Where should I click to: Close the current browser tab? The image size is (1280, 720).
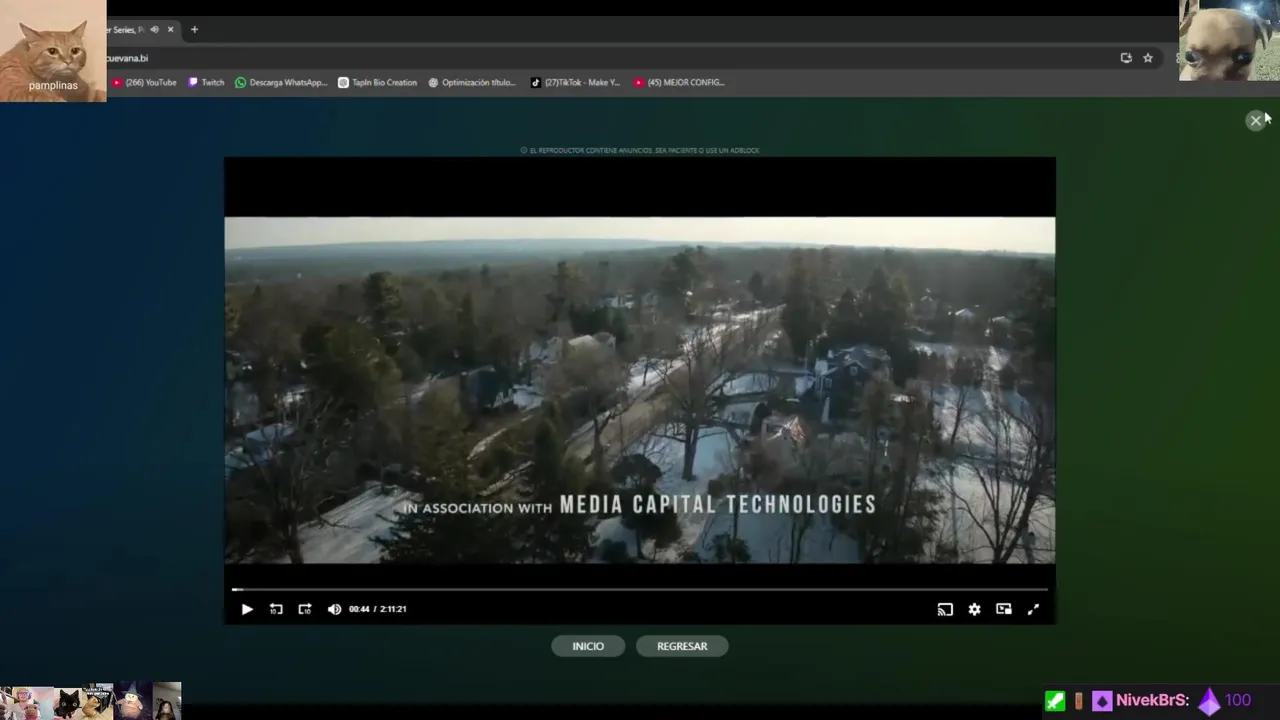pos(170,30)
